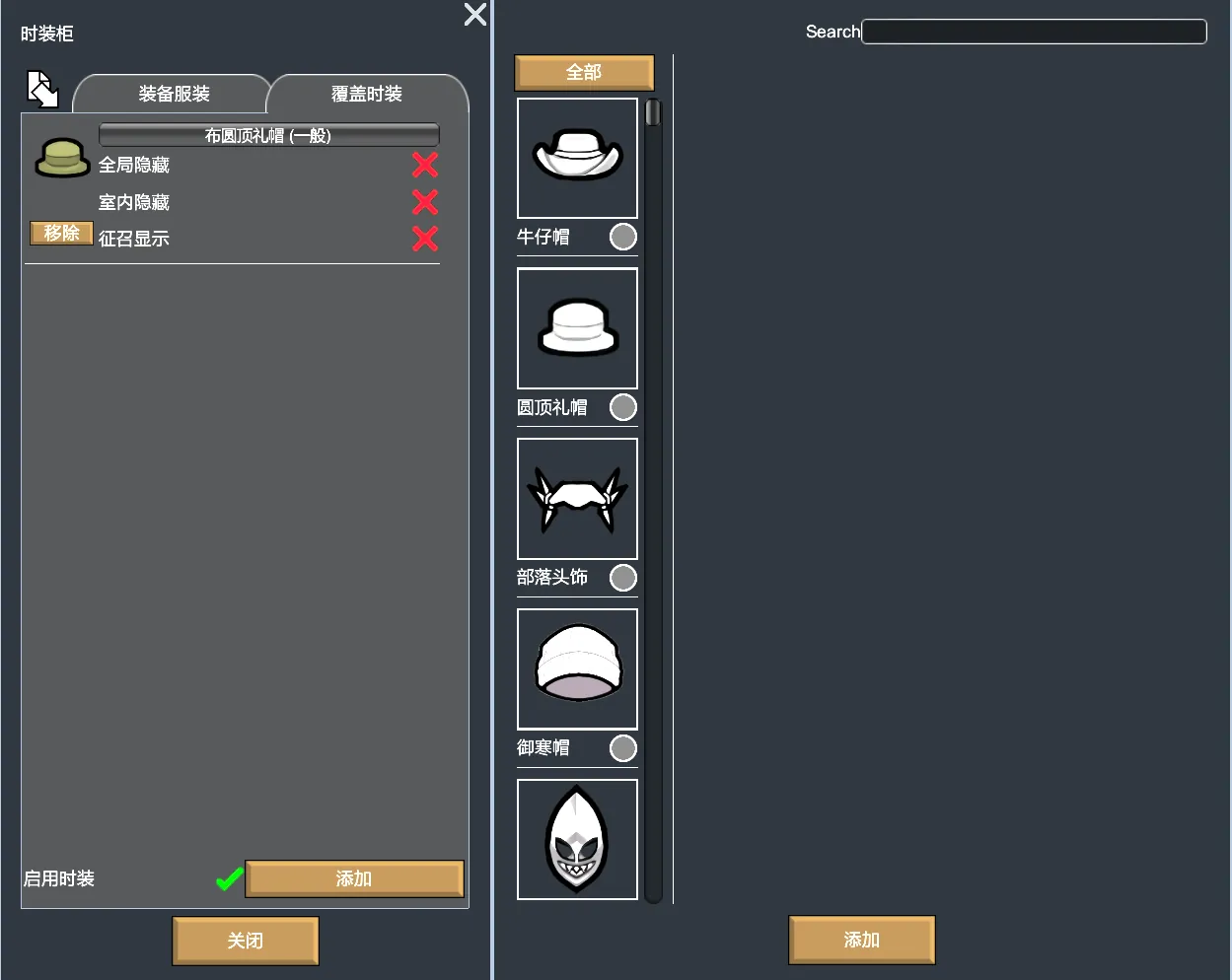This screenshot has height=980, width=1232.
Task: Toggle the 全局隐藏 red X setting
Action: coord(425,165)
